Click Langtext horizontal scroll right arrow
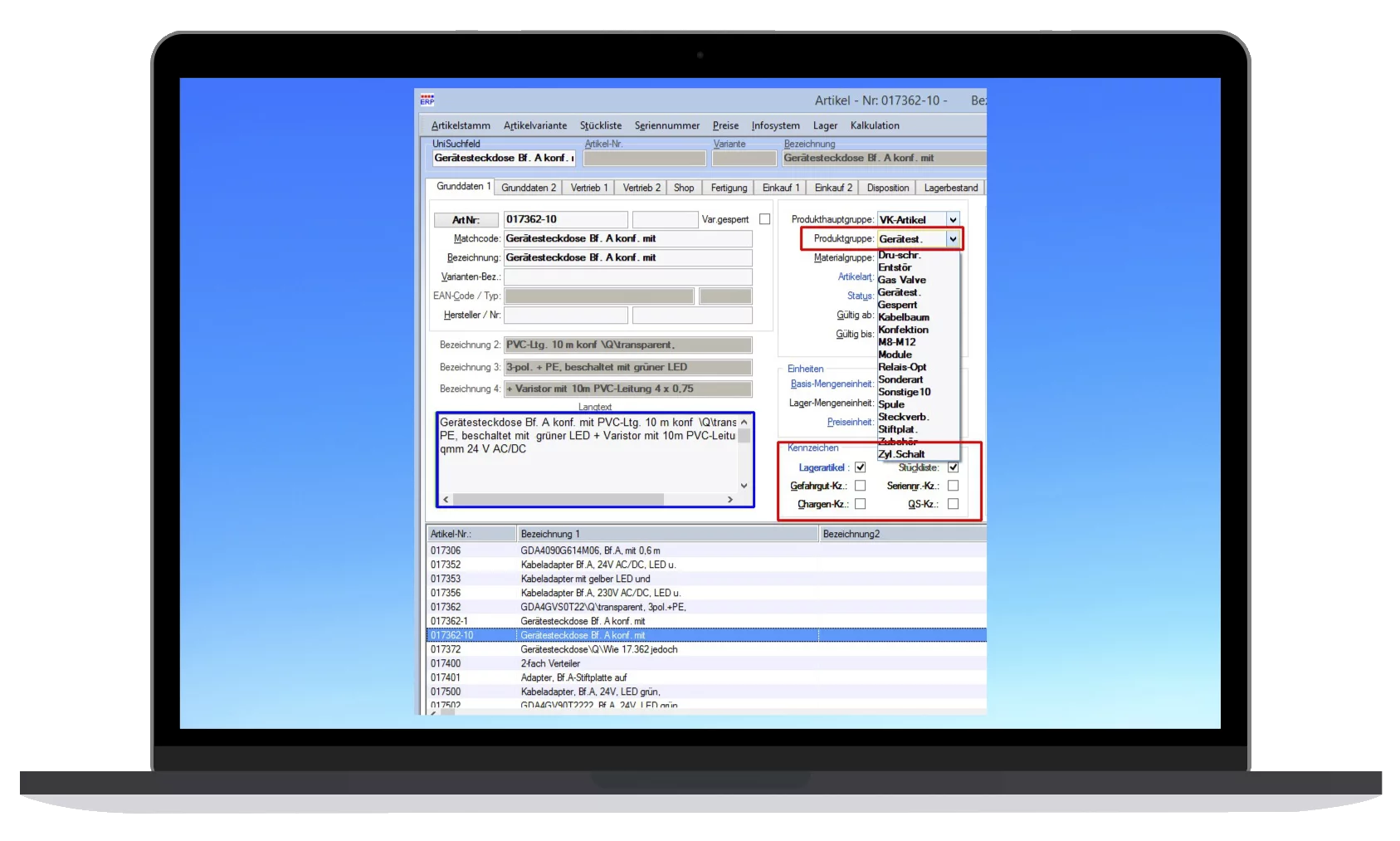This screenshot has height=841, width=1400. tap(729, 499)
